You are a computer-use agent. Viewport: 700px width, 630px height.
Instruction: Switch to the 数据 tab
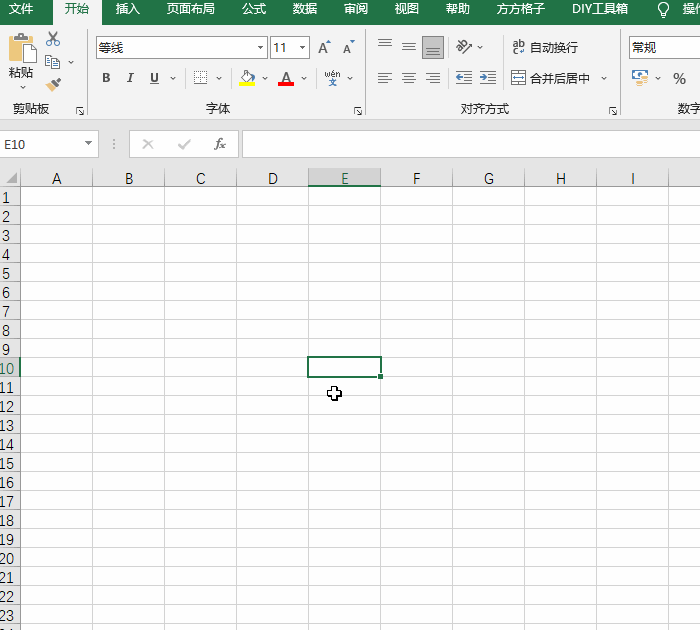[305, 8]
